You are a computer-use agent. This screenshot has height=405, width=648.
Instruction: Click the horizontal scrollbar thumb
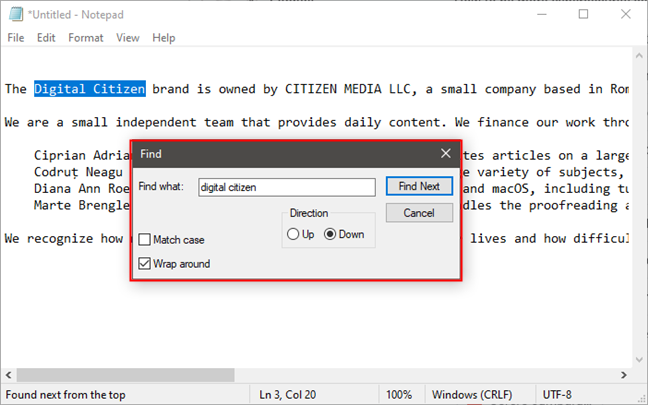coord(125,375)
